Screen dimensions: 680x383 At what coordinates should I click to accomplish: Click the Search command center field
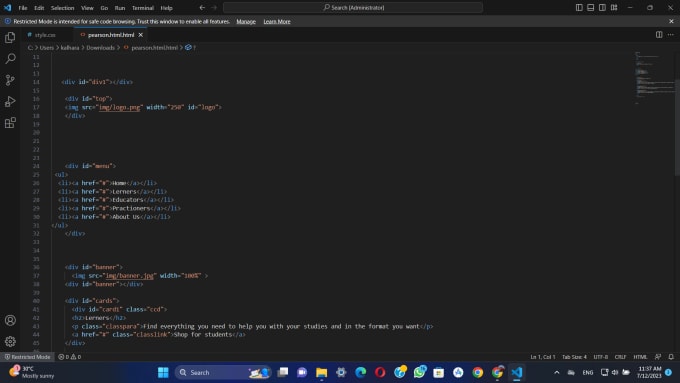[x=353, y=7]
